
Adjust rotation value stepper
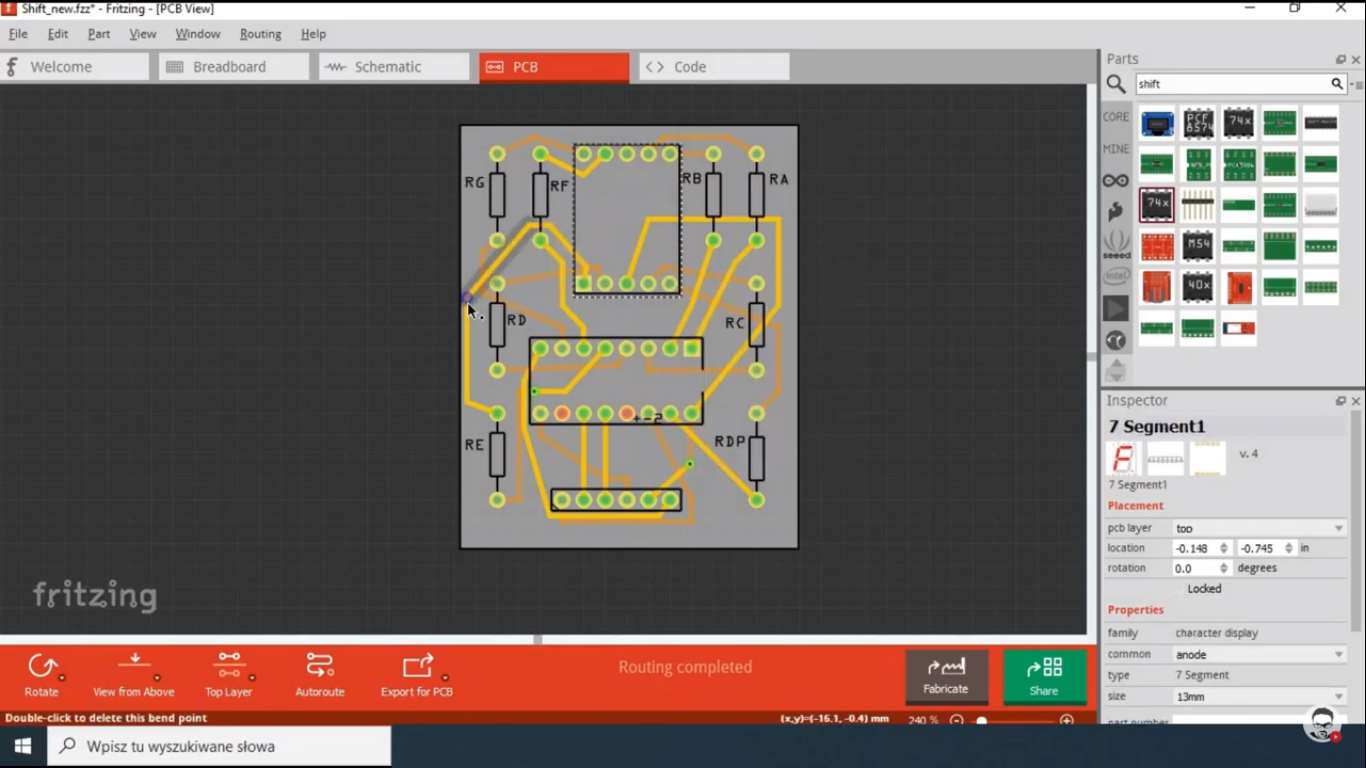(x=1224, y=568)
